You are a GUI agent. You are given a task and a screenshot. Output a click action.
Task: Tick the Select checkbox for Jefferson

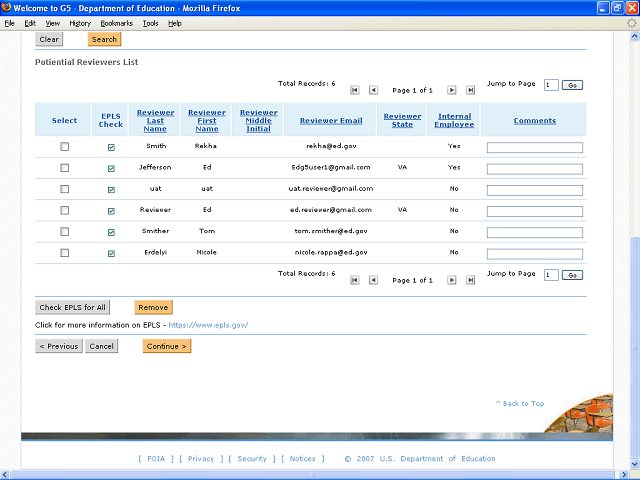(65, 168)
